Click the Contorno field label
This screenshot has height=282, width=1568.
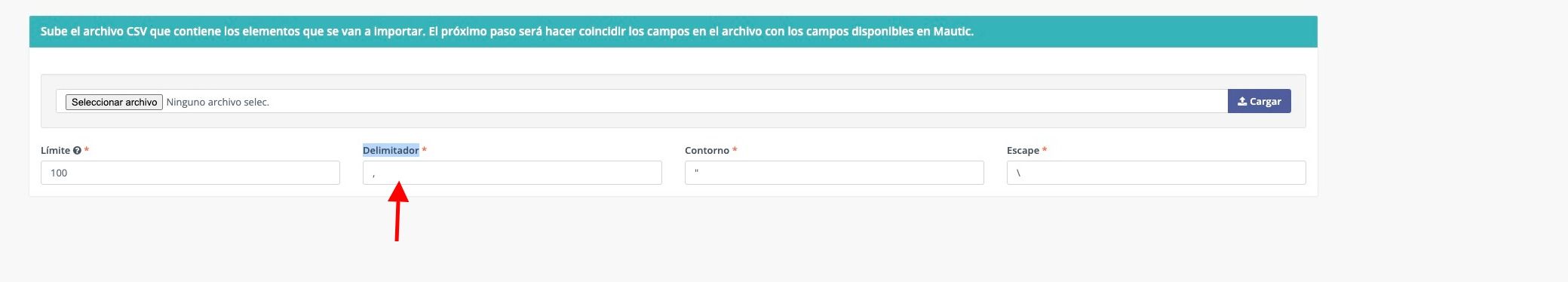[707, 151]
